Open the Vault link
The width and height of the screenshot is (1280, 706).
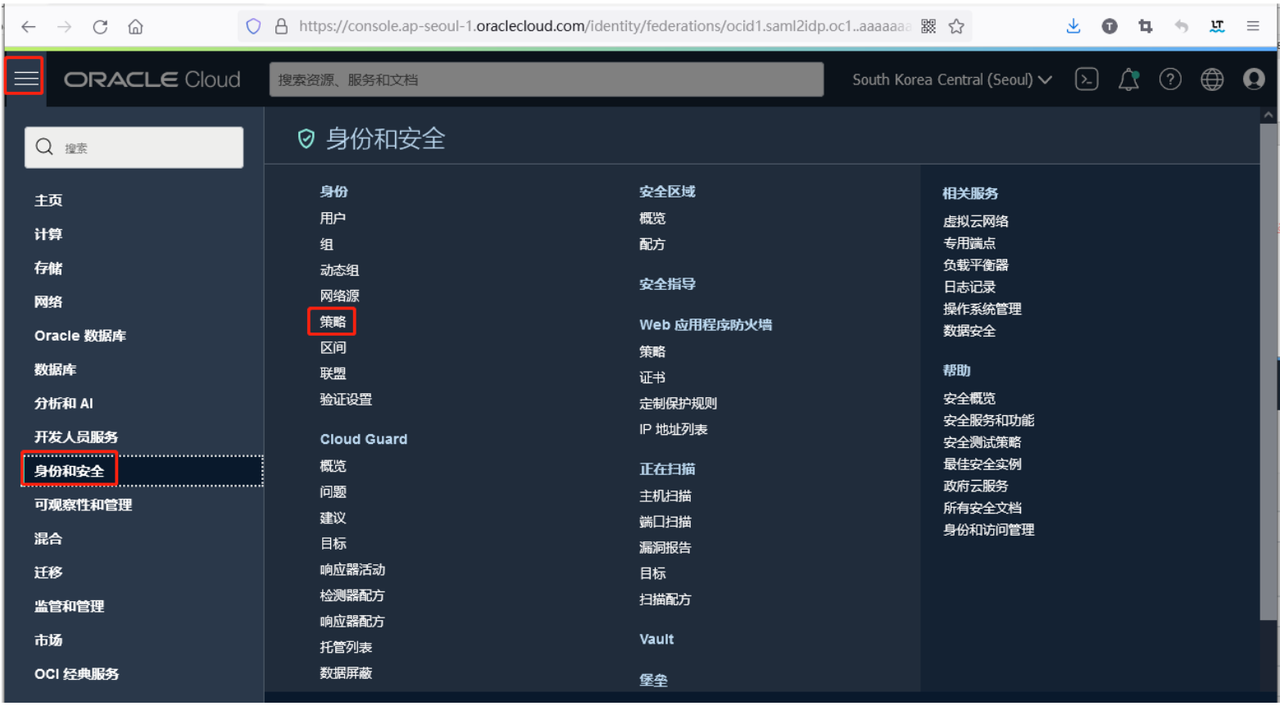tap(657, 639)
